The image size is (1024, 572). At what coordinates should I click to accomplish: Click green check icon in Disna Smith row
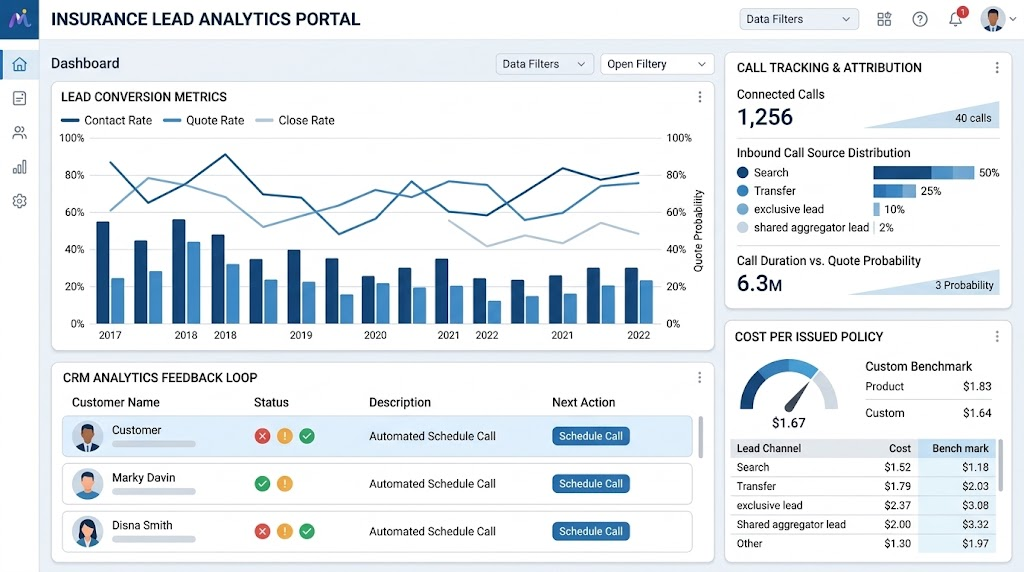pos(307,532)
